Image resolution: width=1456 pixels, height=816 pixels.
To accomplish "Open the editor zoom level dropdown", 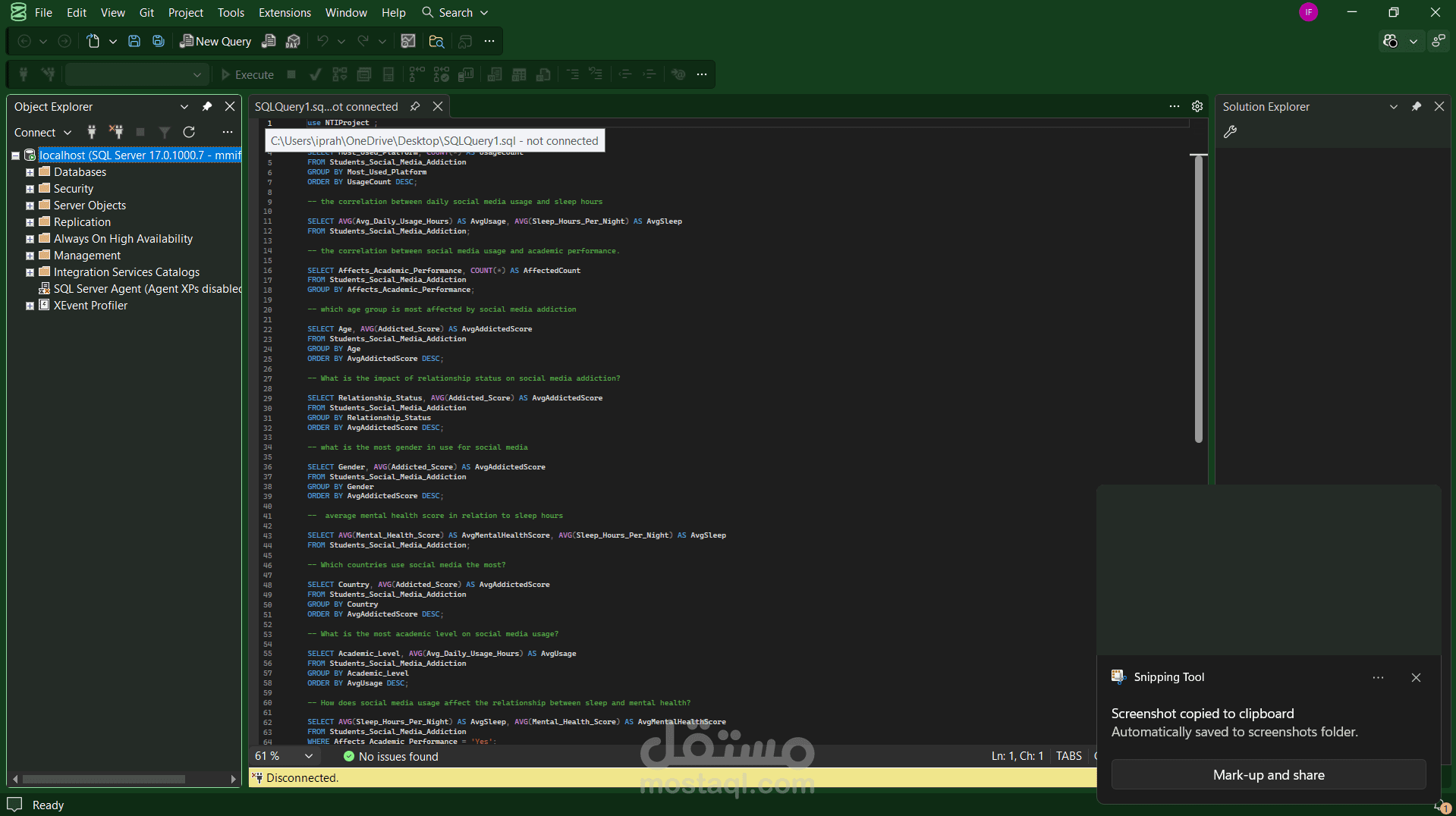I will click(x=309, y=756).
